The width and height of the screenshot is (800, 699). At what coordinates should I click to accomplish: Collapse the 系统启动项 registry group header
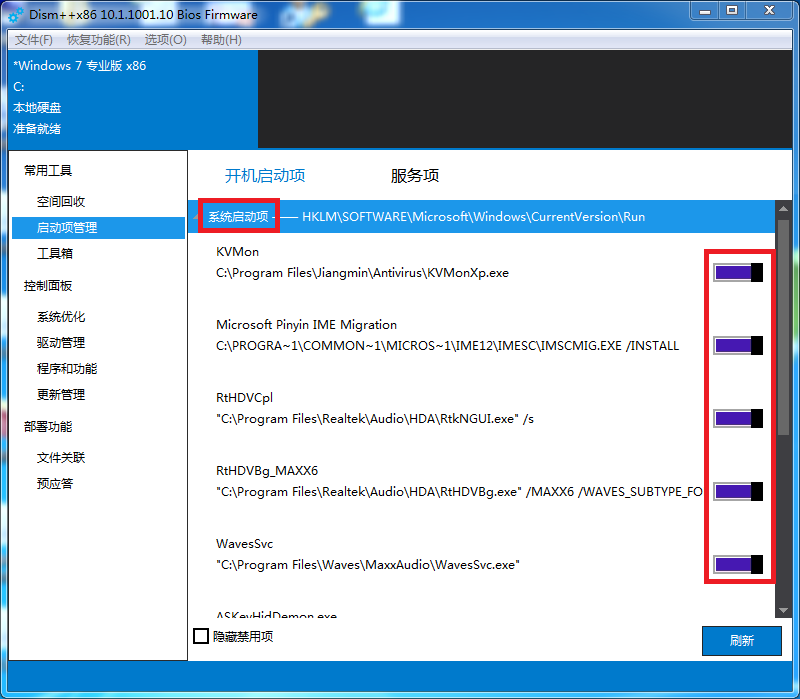click(238, 216)
